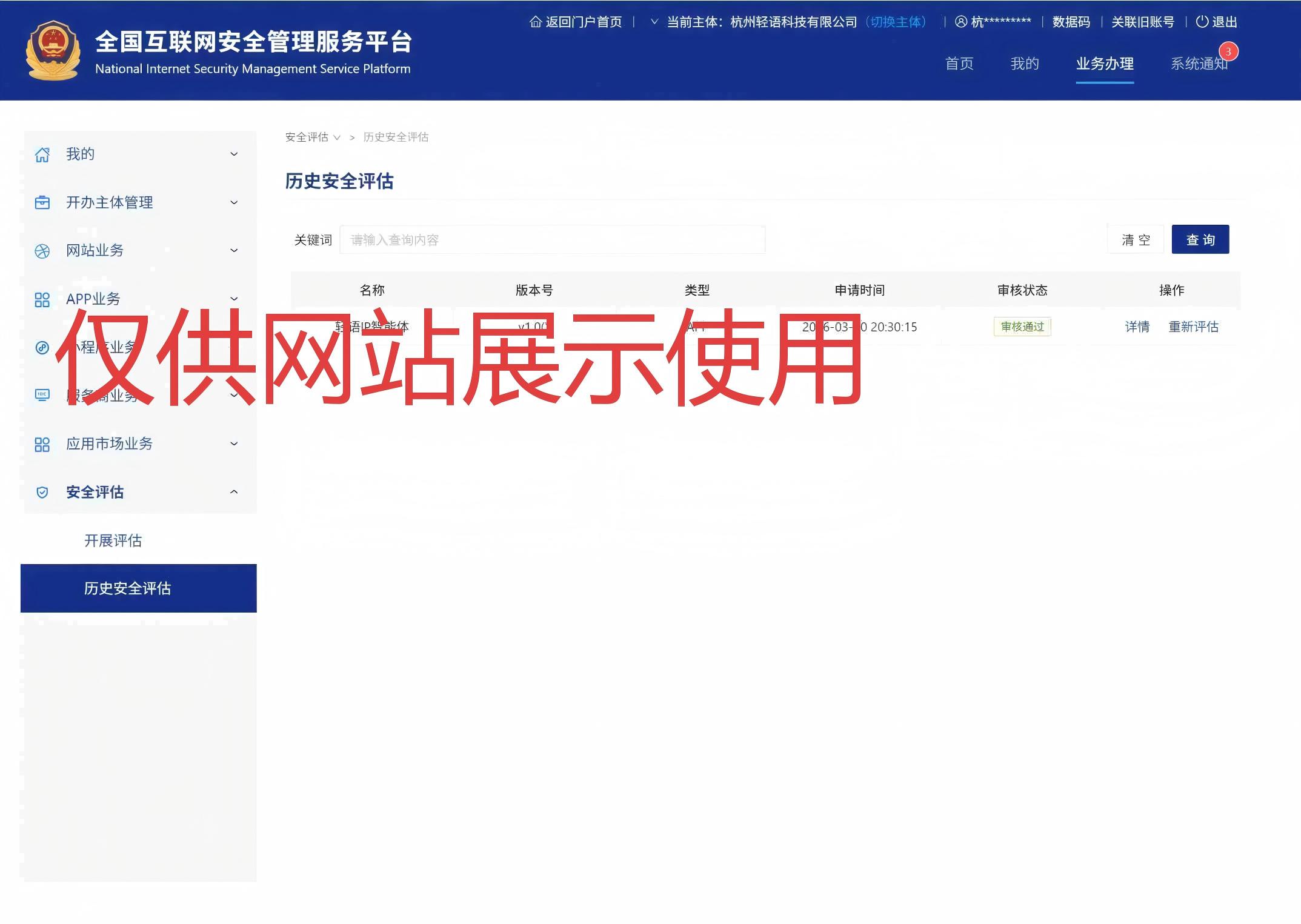
Task: Select 历史安全评估 in the sidebar
Action: [x=127, y=588]
